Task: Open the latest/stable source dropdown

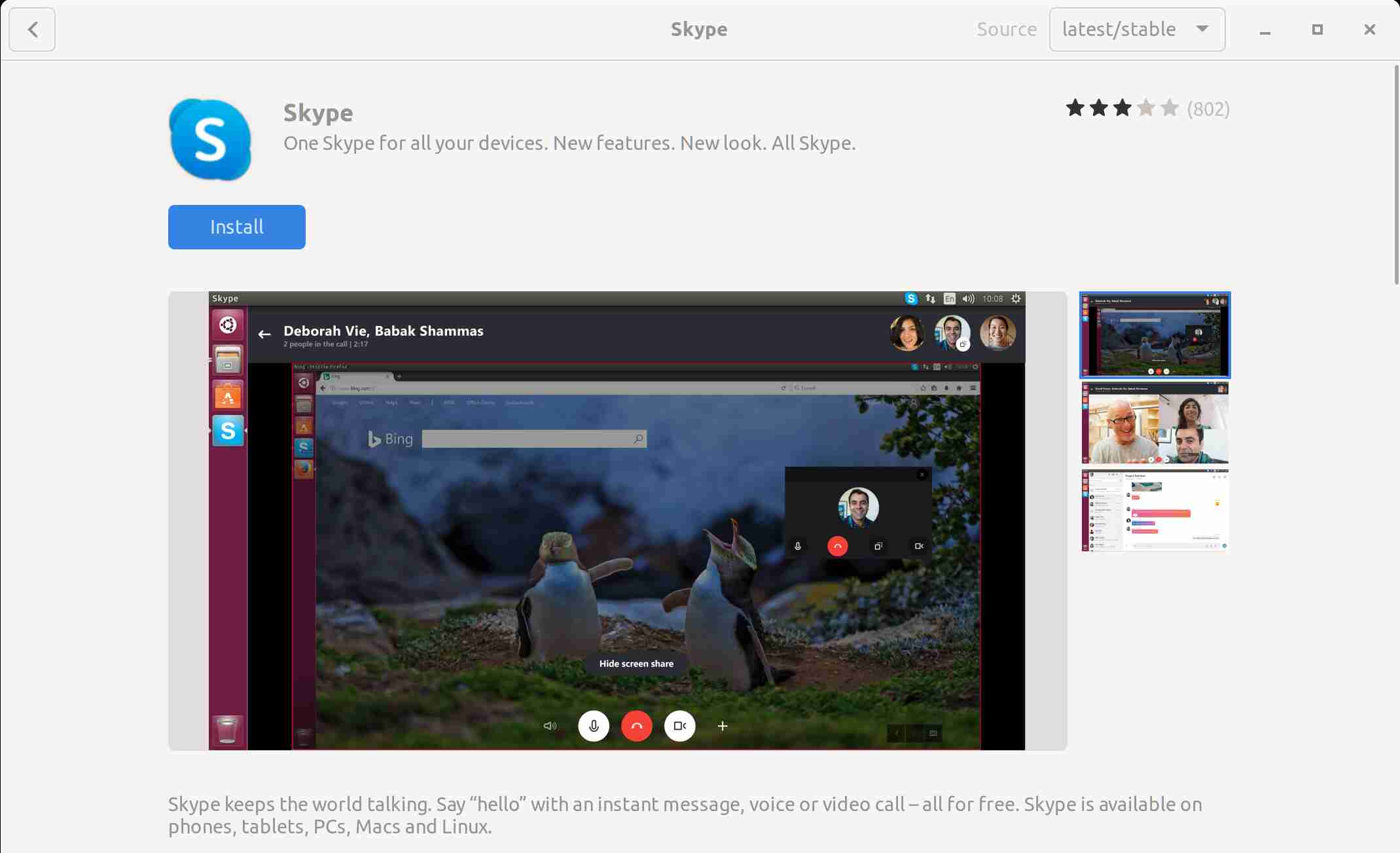Action: tap(1137, 29)
